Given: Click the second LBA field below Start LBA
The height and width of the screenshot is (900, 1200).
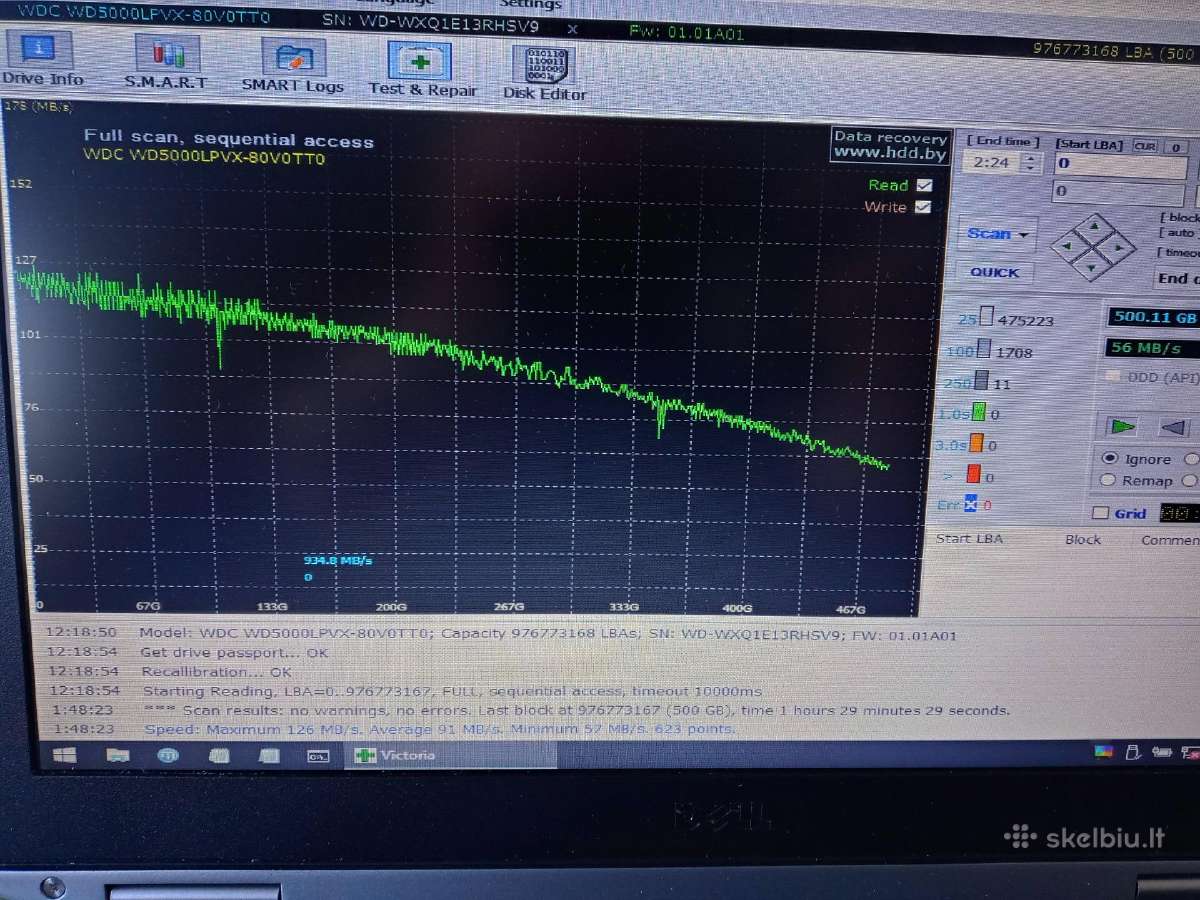Looking at the screenshot, I should click(x=1120, y=191).
